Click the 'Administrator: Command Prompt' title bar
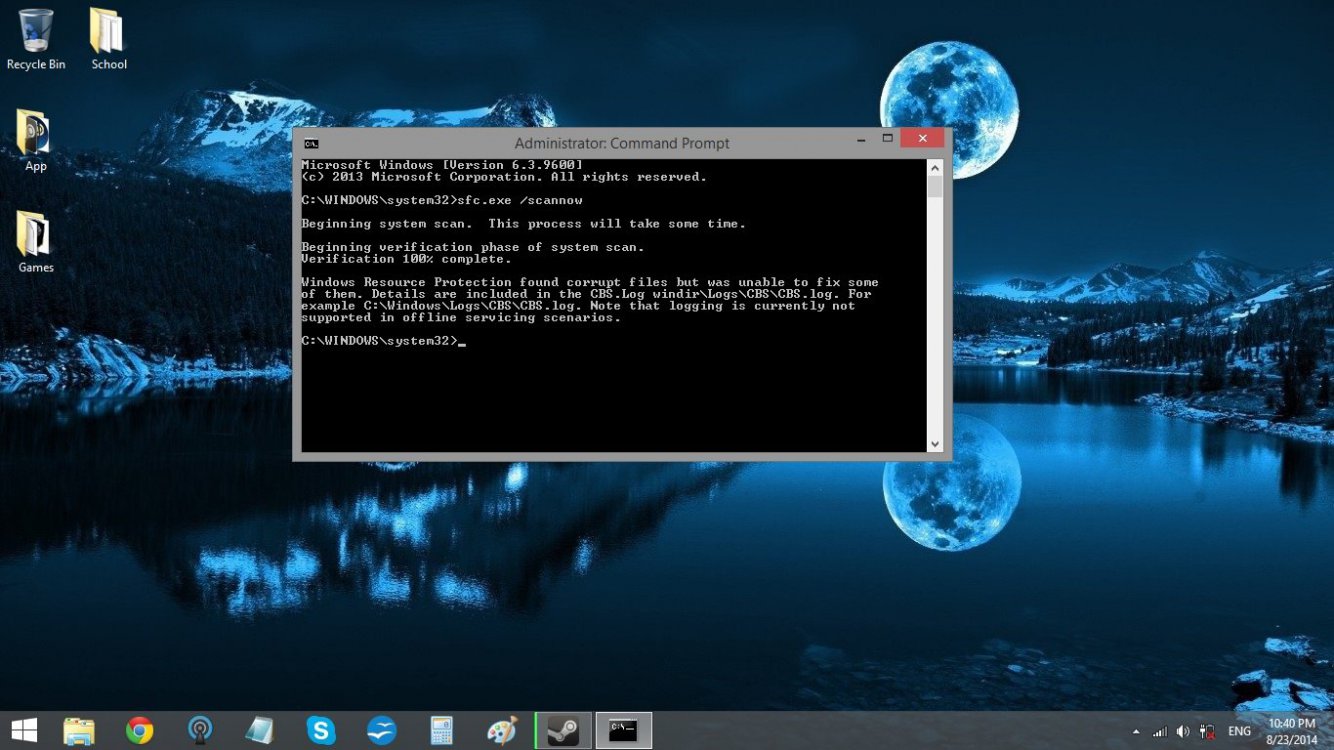 (622, 144)
